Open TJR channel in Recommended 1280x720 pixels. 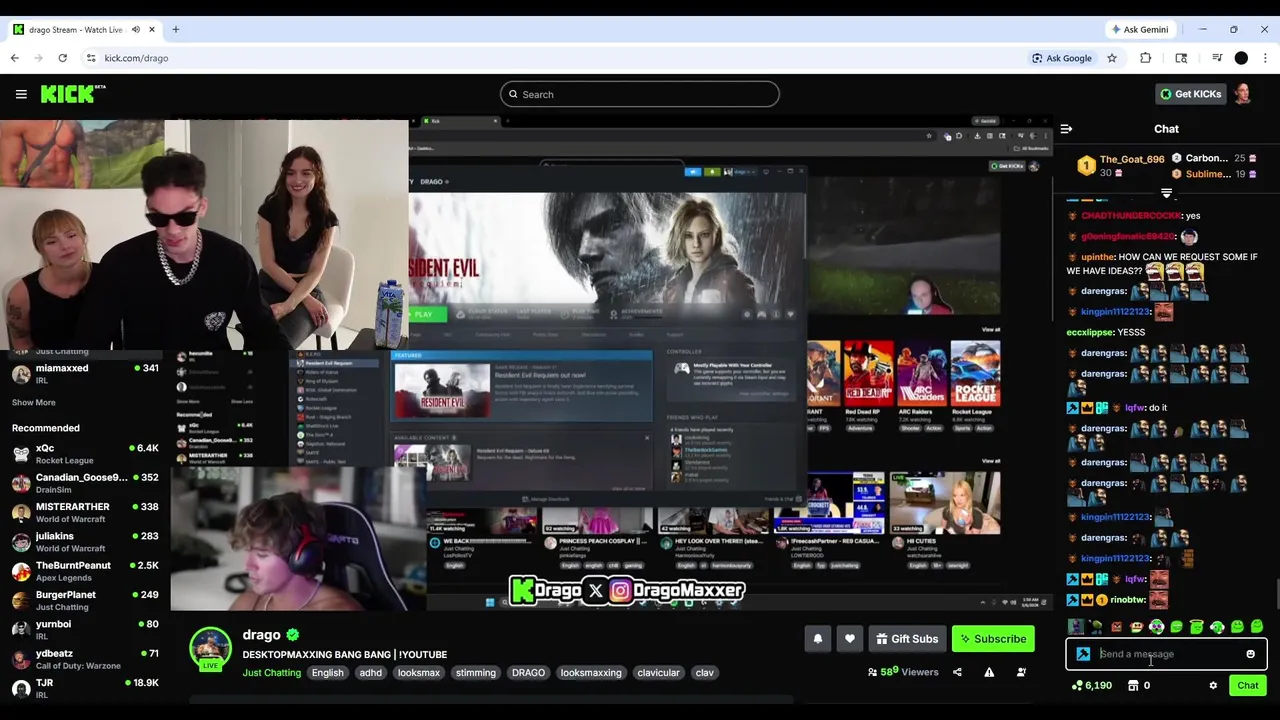pos(85,688)
